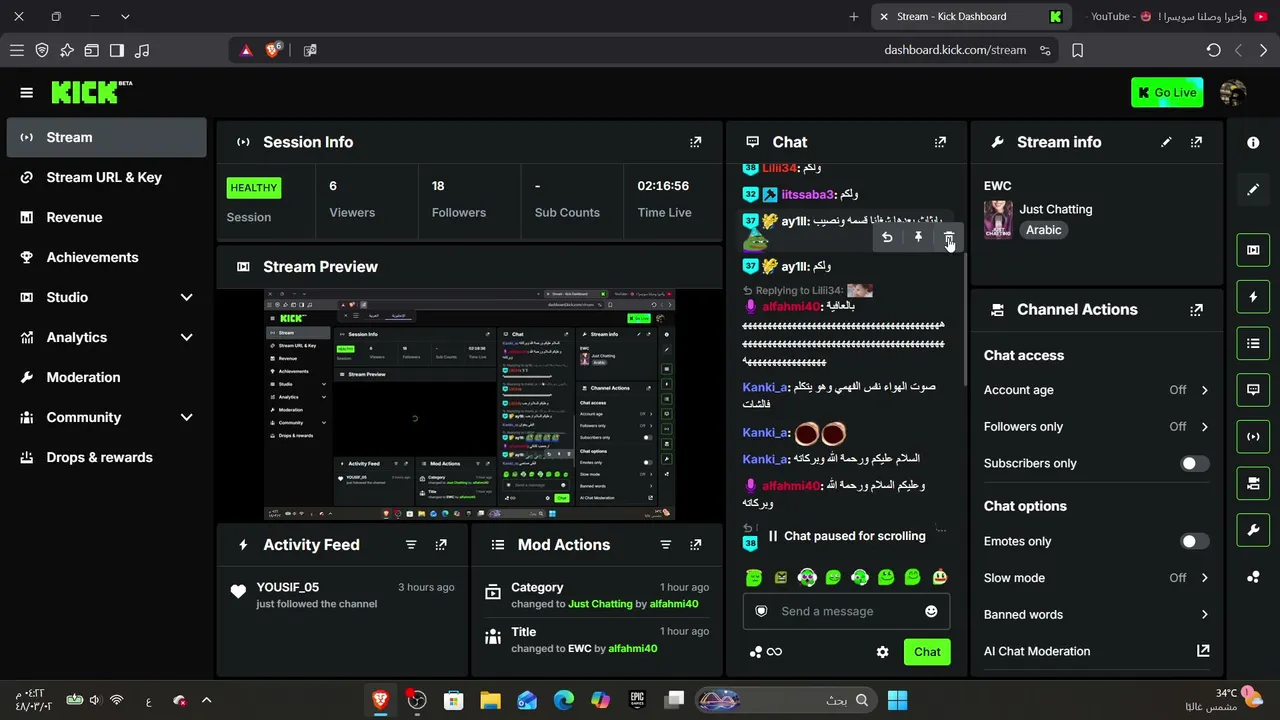
Task: Pin the hovered ay1ll chat message
Action: click(918, 237)
